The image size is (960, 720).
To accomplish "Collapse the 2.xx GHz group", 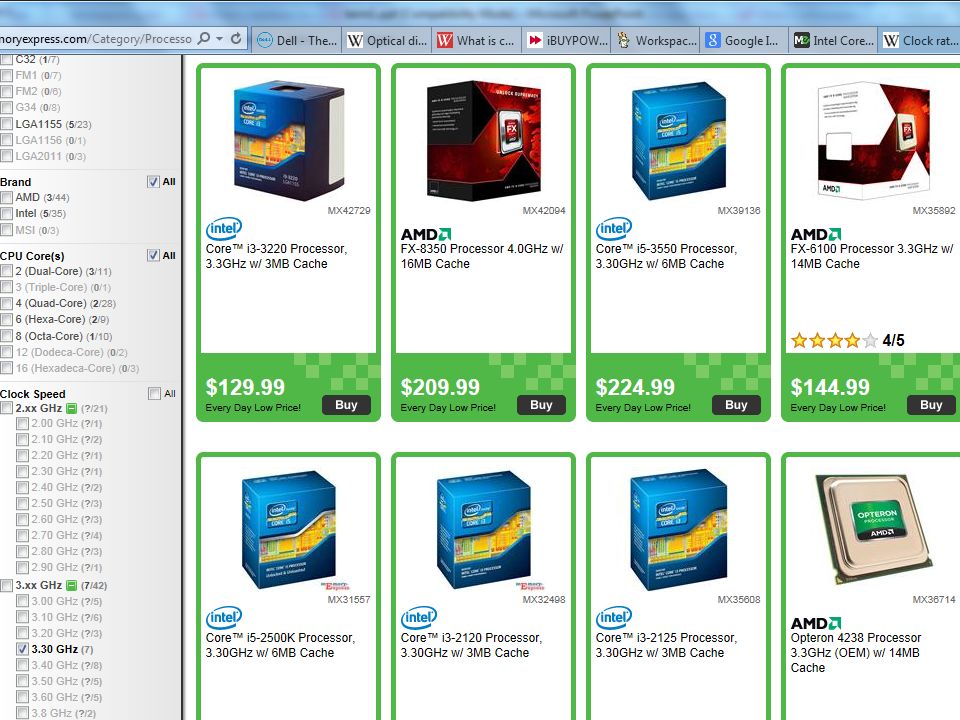I will [x=72, y=408].
